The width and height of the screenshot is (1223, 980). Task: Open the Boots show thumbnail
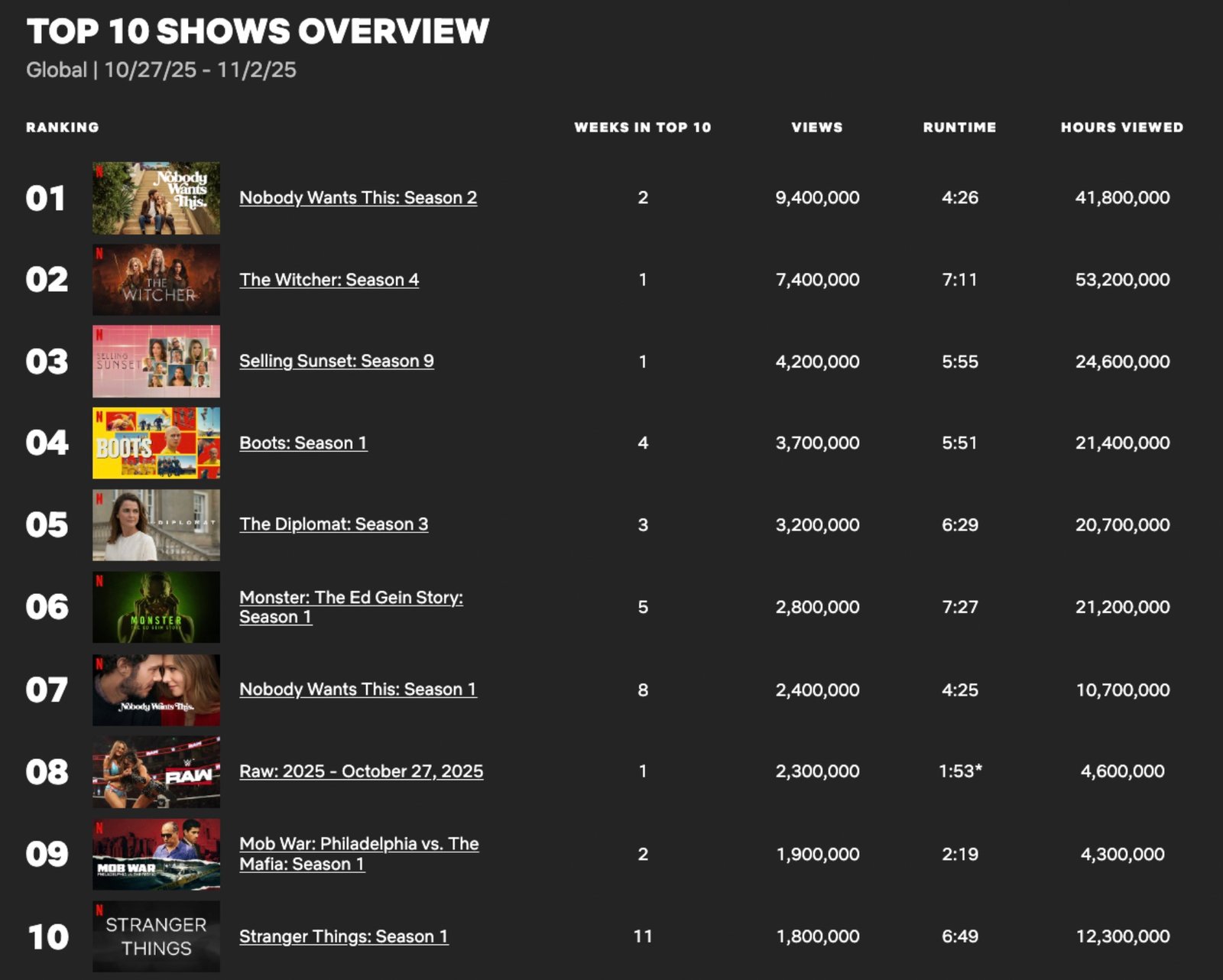[156, 443]
